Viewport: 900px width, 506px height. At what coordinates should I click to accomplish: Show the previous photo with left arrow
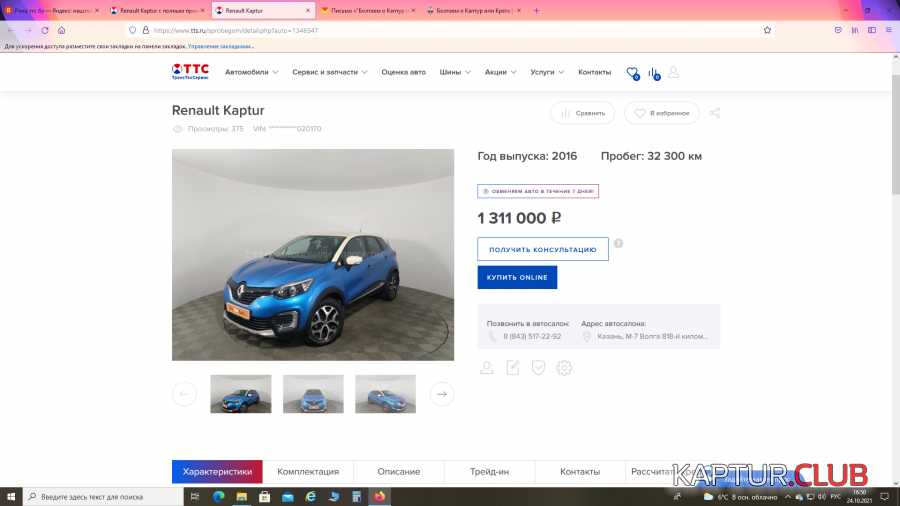click(184, 394)
